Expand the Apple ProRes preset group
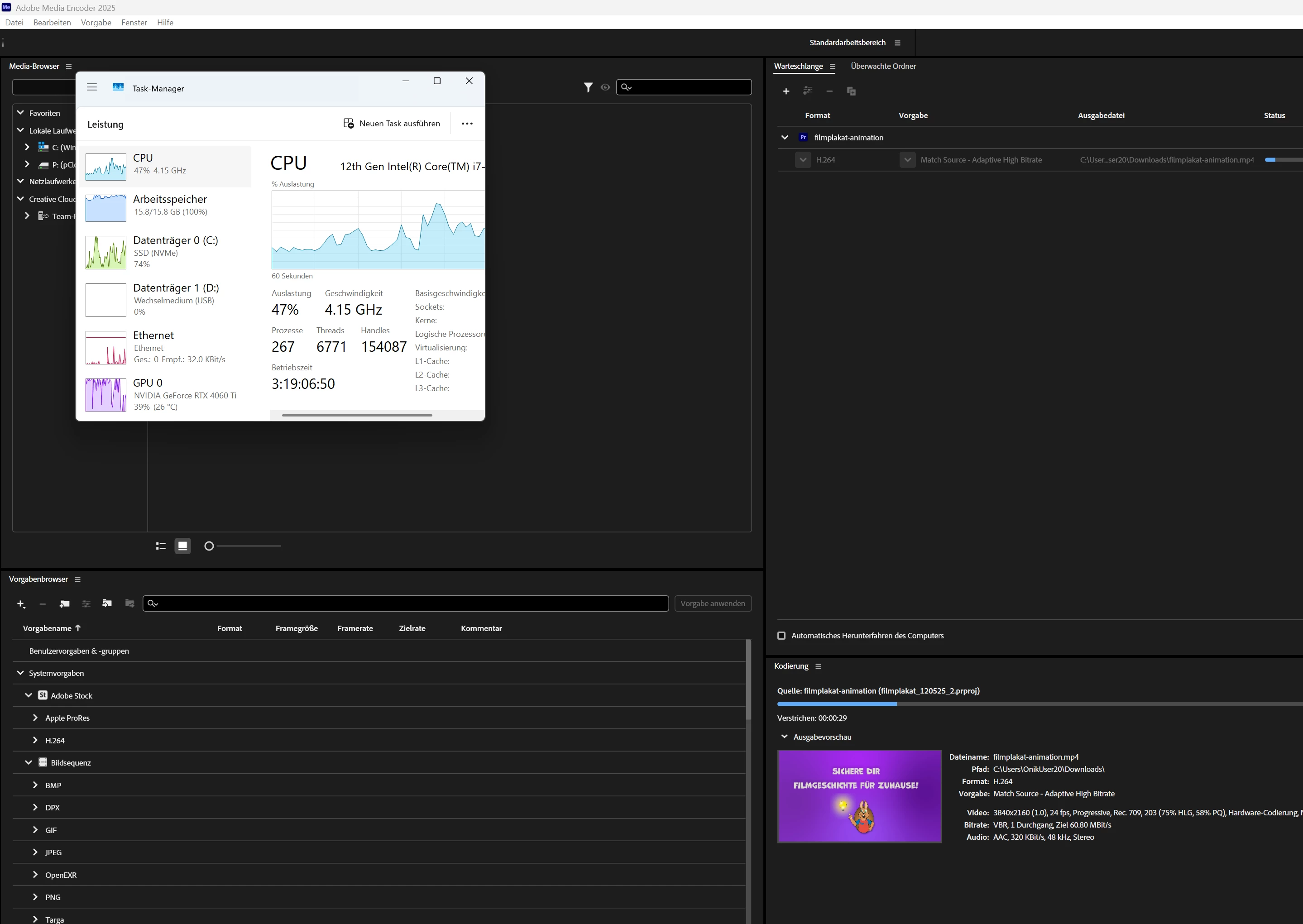Viewport: 1303px width, 924px height. pos(35,718)
